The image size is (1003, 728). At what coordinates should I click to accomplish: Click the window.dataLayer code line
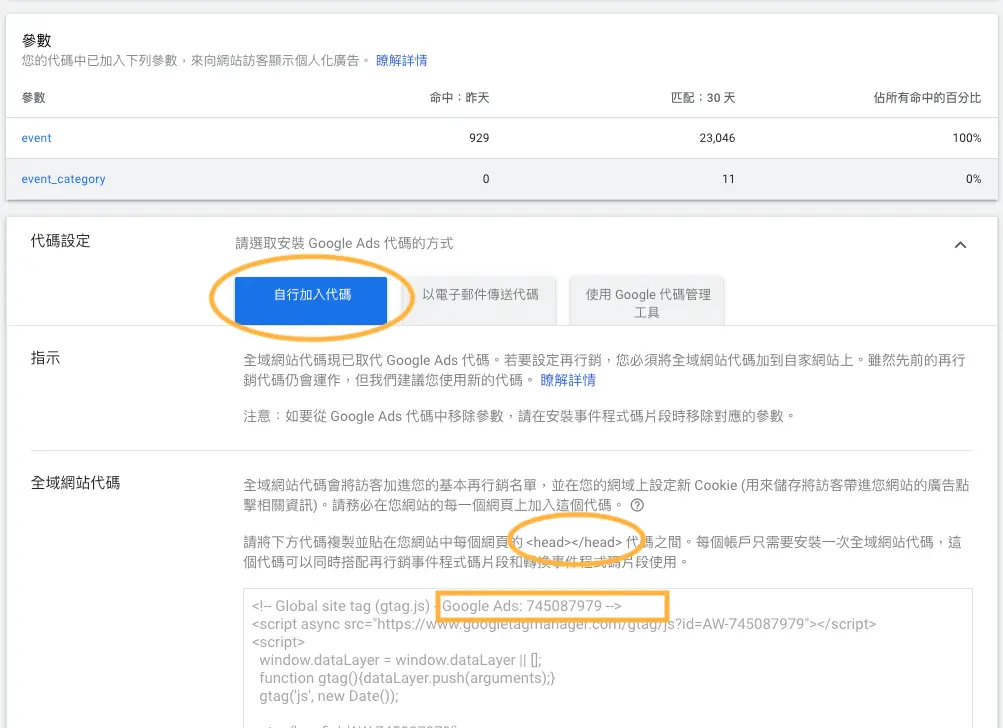click(400, 660)
